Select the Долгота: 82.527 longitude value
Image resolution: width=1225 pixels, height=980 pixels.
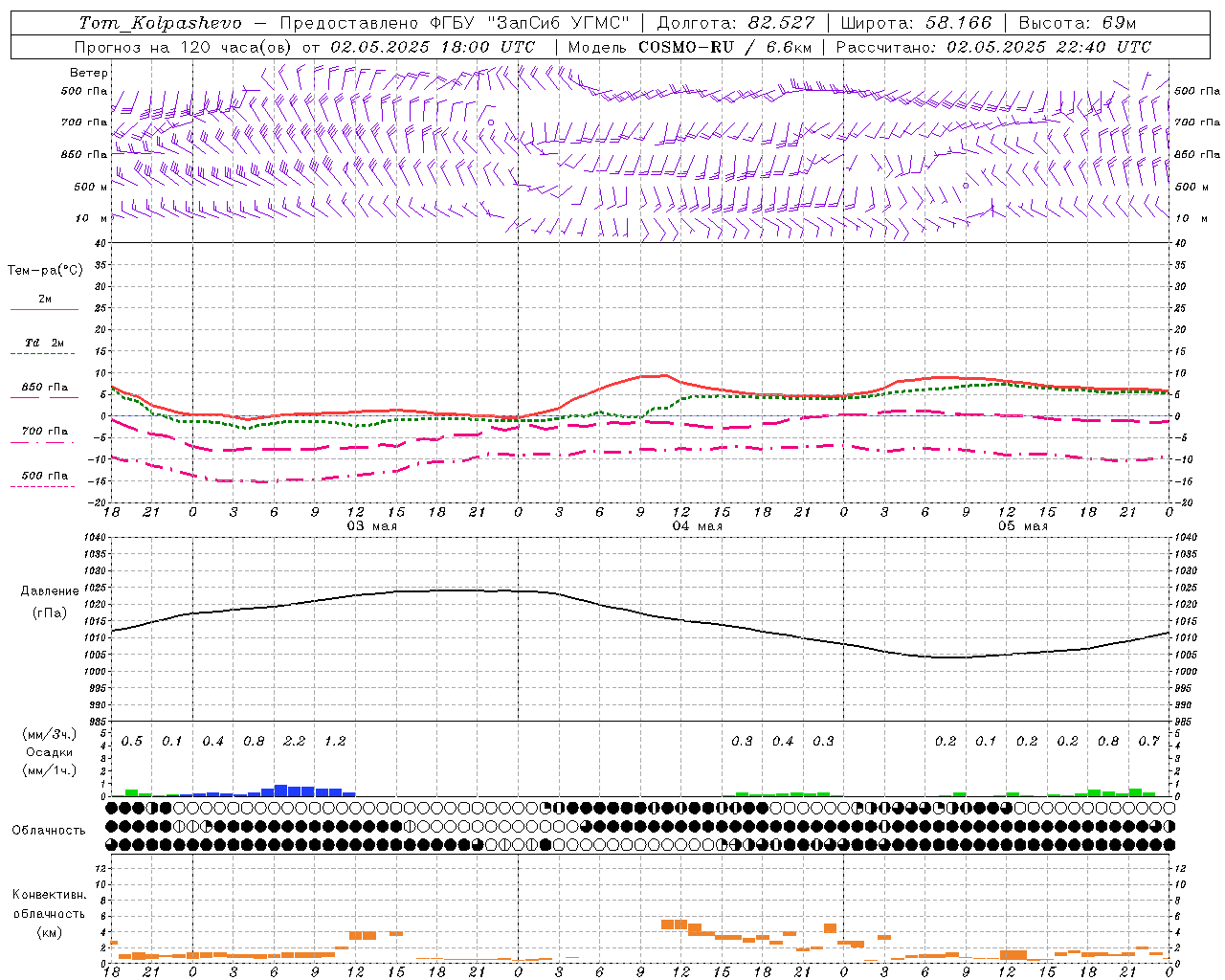click(736, 23)
